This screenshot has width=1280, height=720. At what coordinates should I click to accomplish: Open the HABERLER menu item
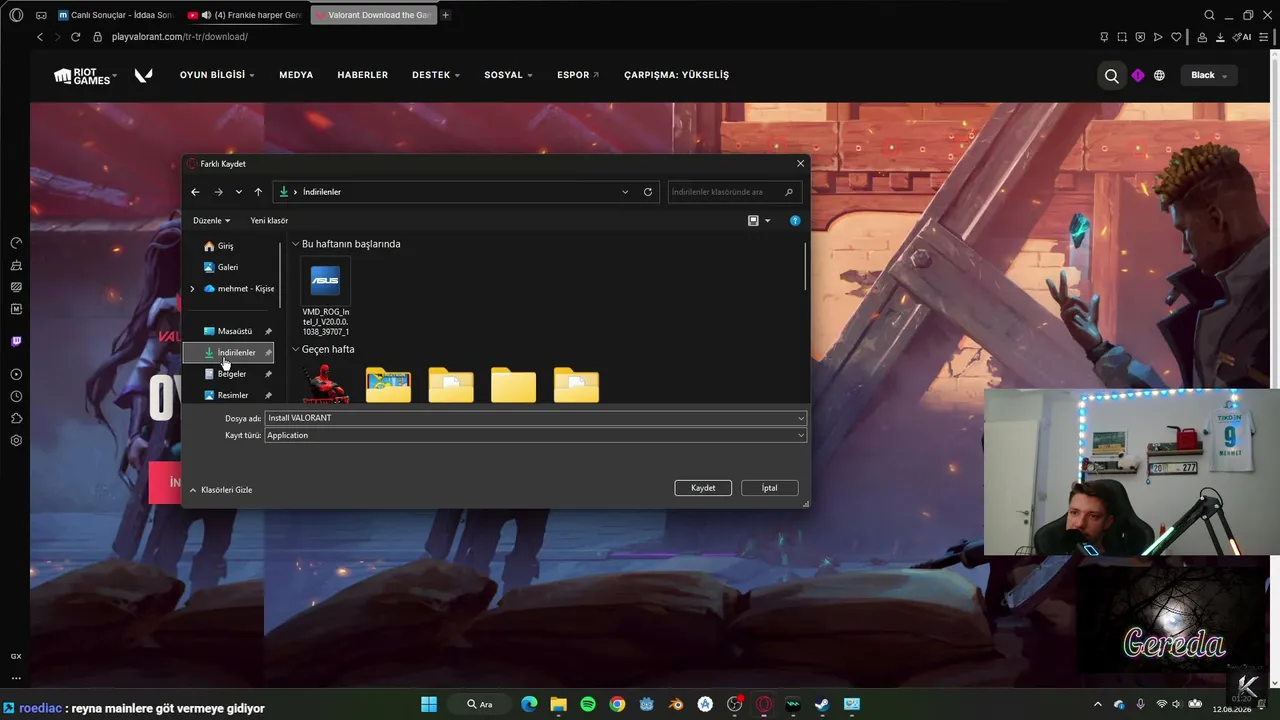pyautogui.click(x=363, y=75)
